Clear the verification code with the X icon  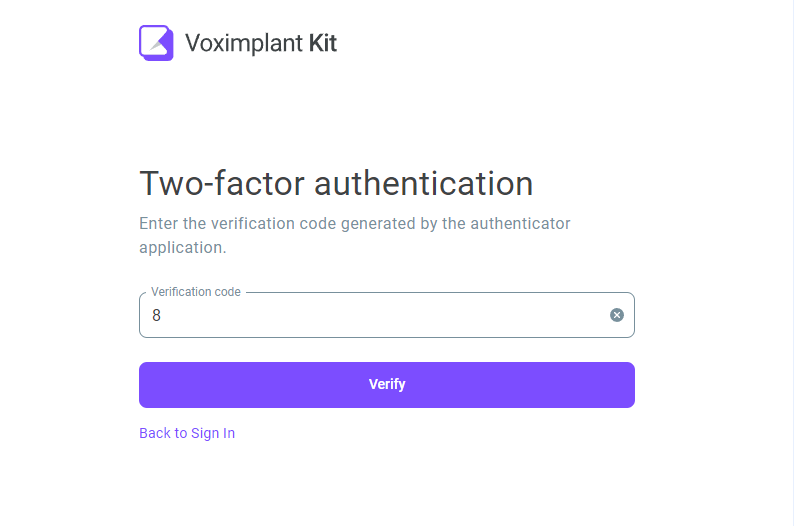(616, 315)
